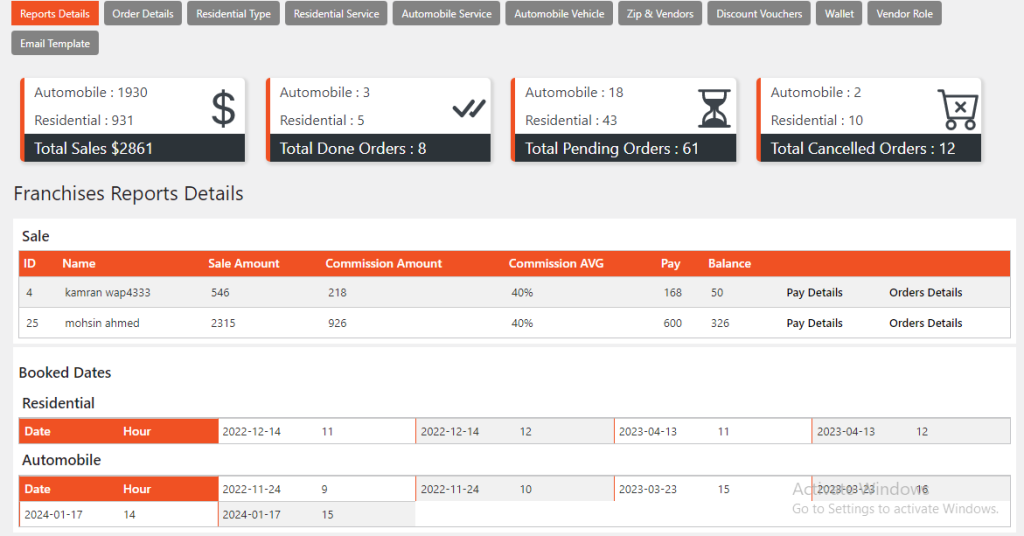Image resolution: width=1024 pixels, height=536 pixels.
Task: Open the Automobile Vehicle tab
Action: pos(559,14)
